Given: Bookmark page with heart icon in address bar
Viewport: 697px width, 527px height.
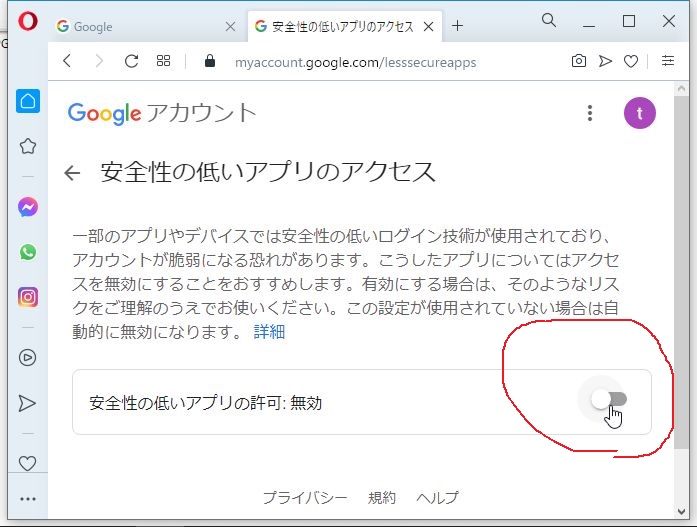Looking at the screenshot, I should coord(631,61).
